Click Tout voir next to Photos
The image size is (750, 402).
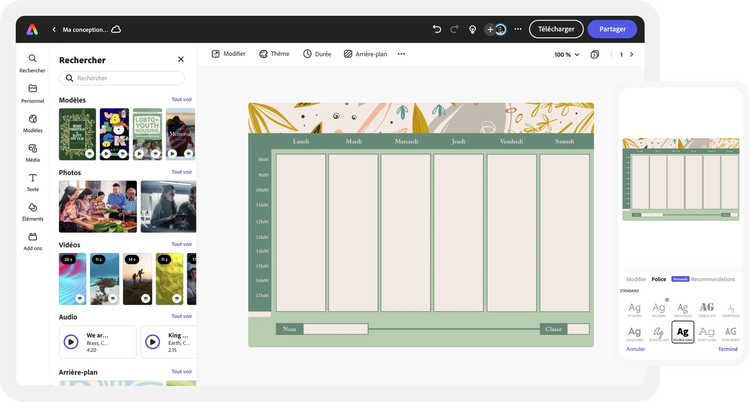[182, 172]
